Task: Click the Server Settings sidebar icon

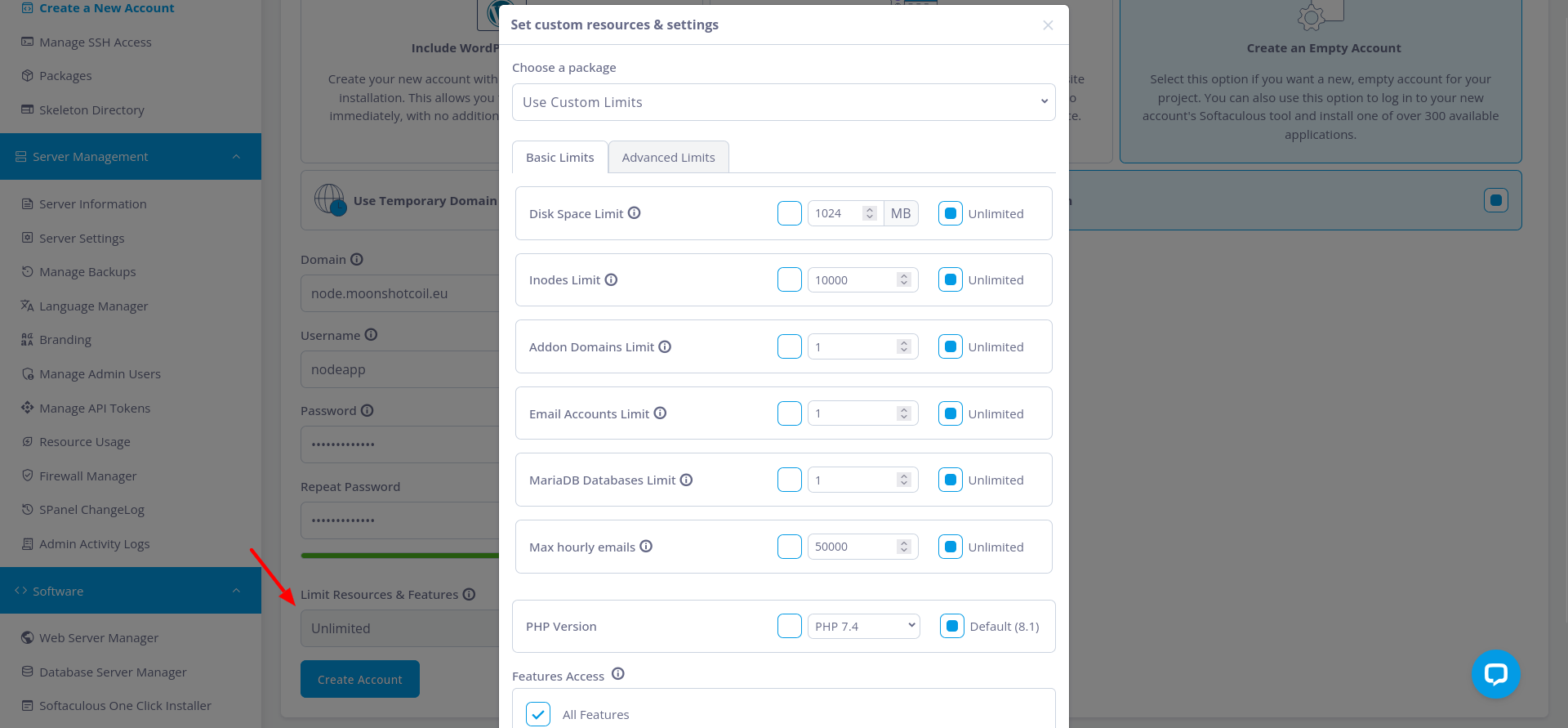Action: coord(28,238)
